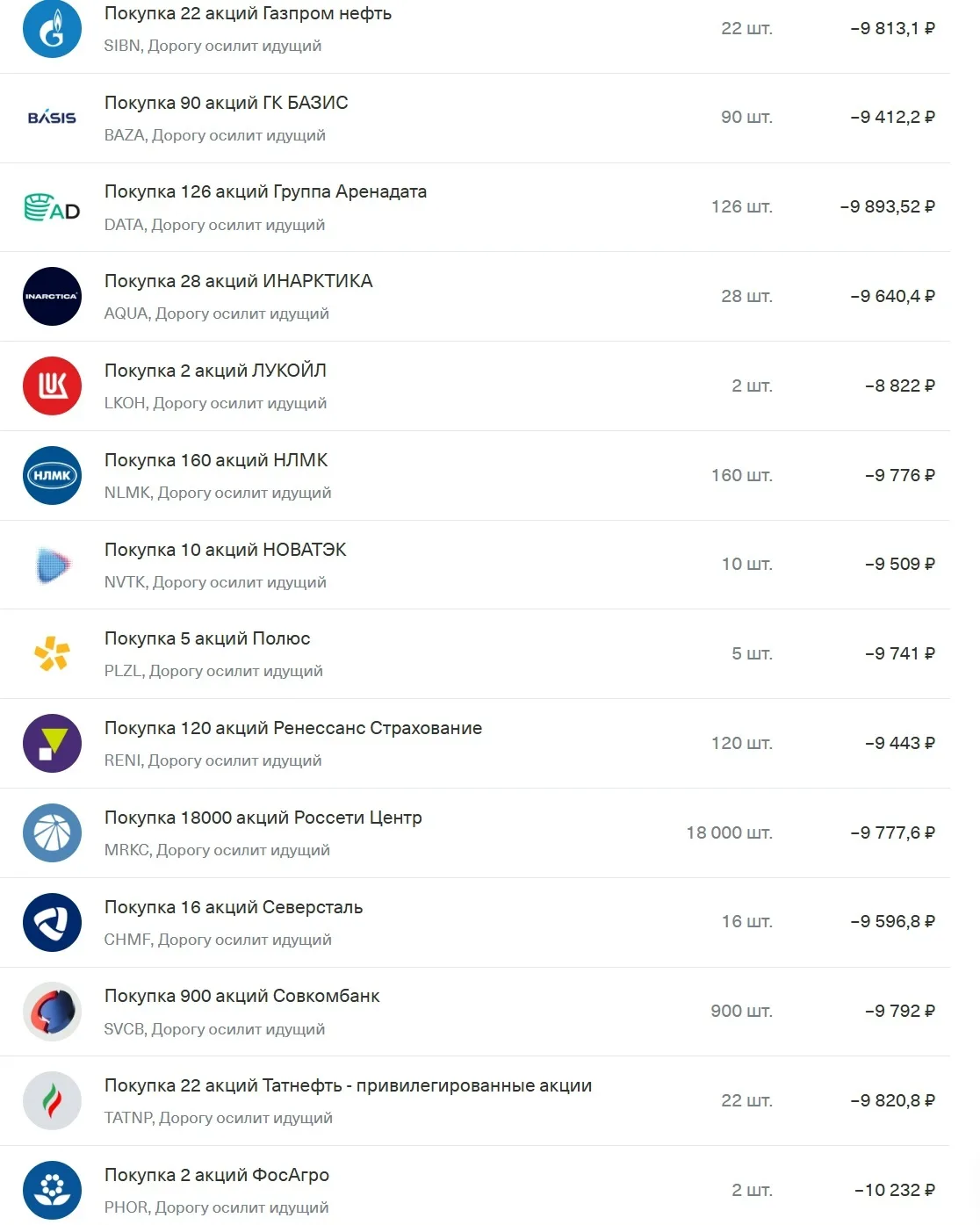Select the Sovcombank logo icon

point(52,1012)
